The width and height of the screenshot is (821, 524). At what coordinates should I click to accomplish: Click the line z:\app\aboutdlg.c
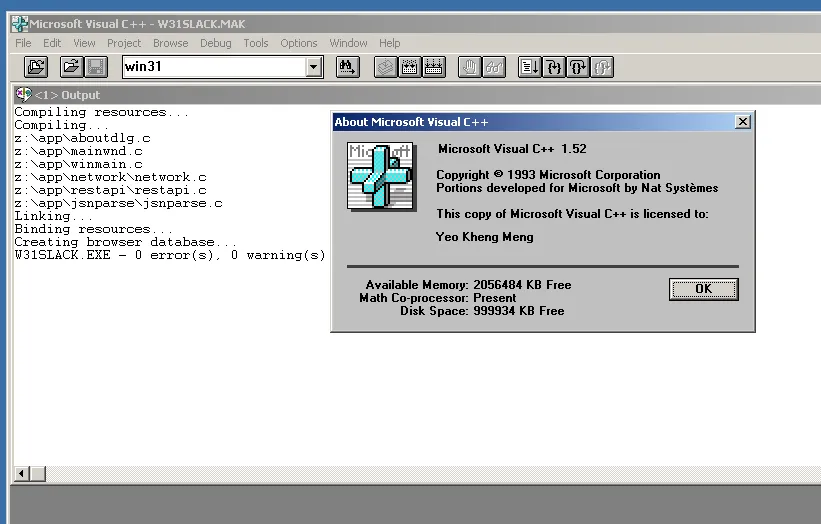point(82,138)
